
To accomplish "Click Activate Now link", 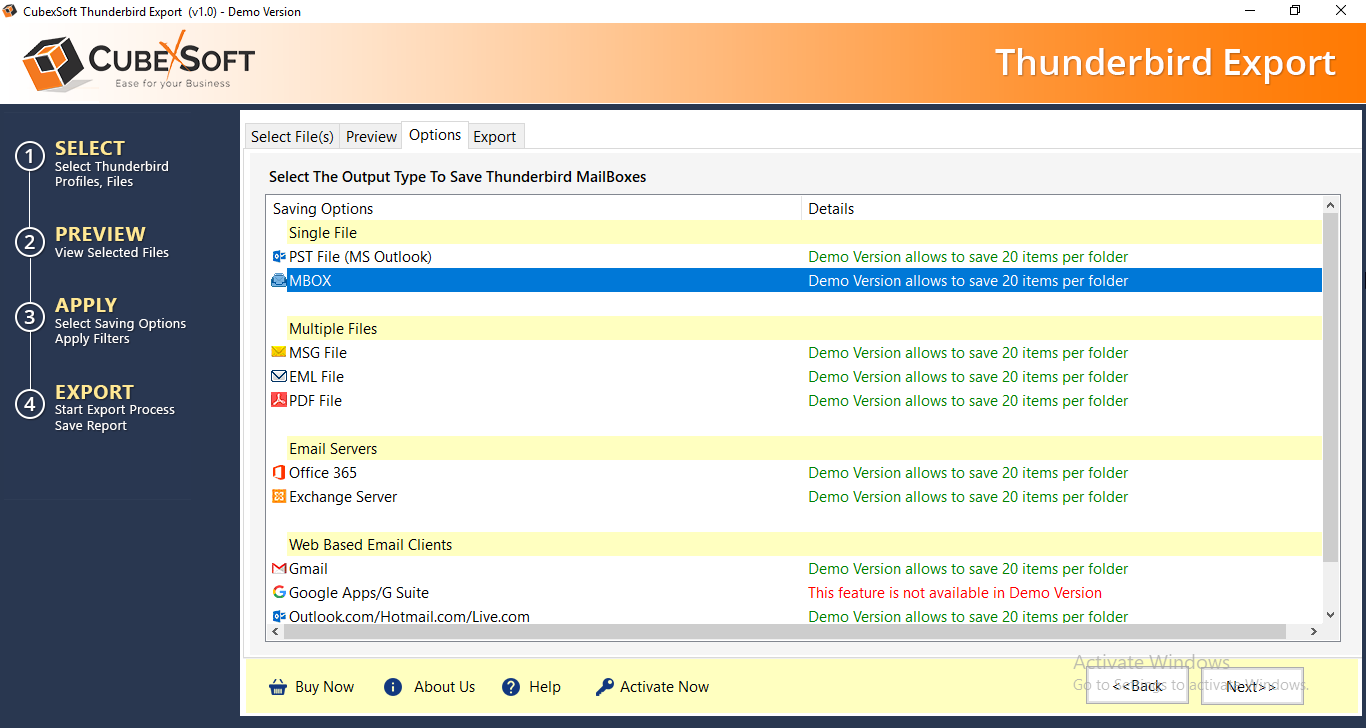I will pos(664,687).
